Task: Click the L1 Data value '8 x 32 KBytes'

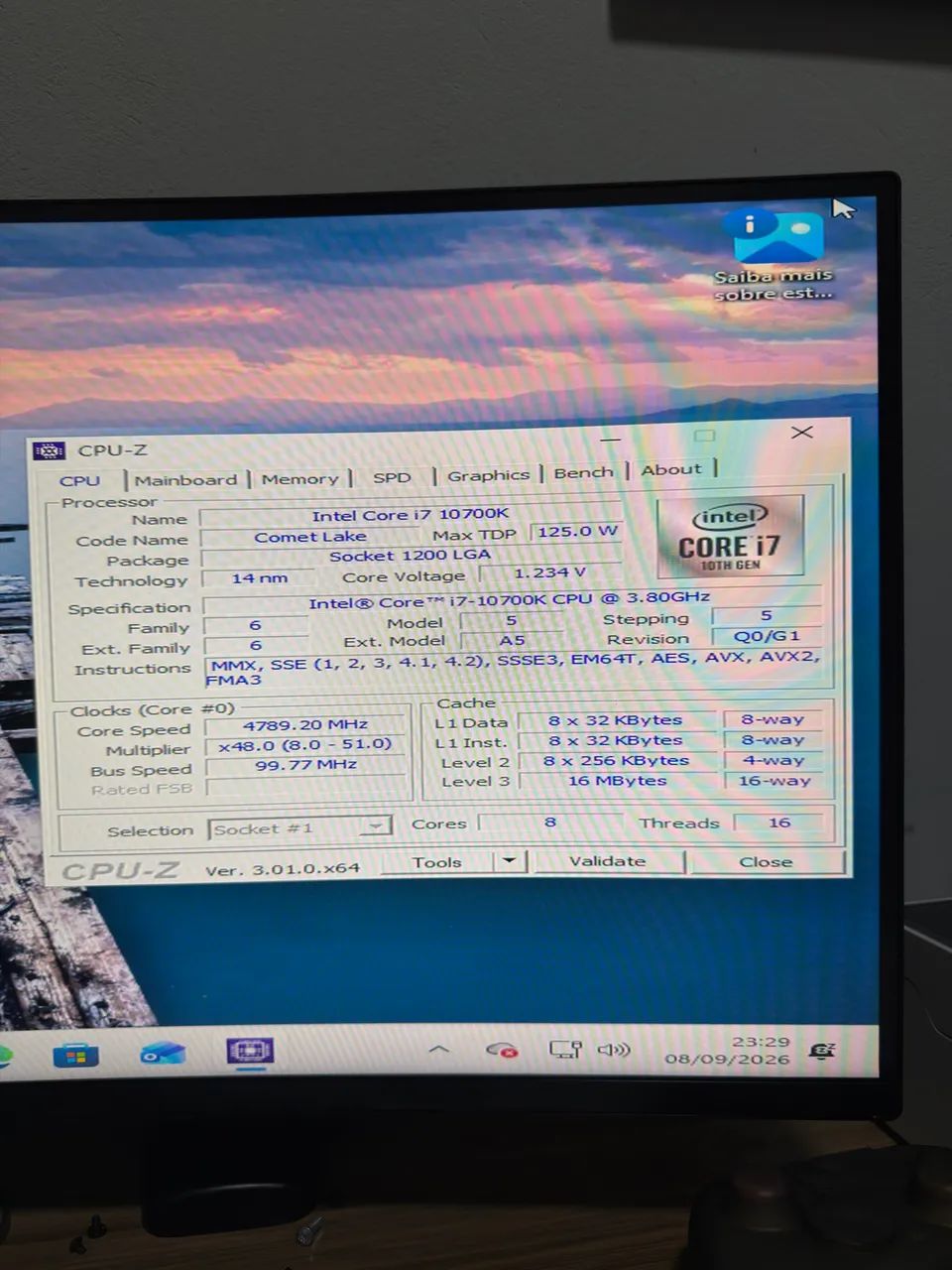Action: point(616,720)
